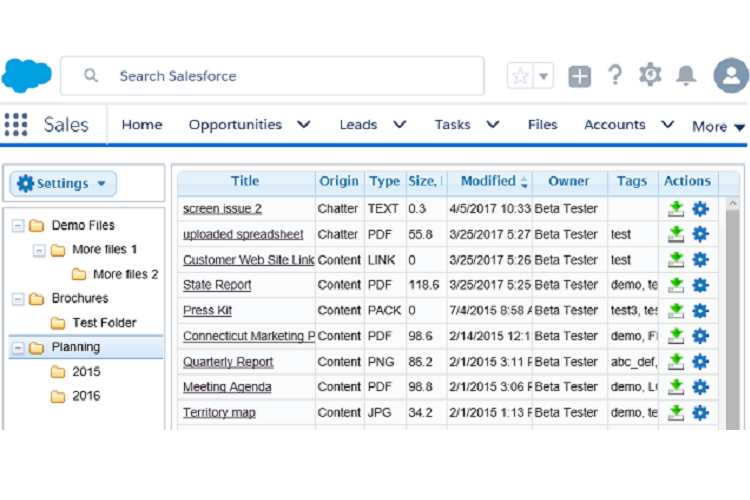This screenshot has height=500, width=750.
Task: Click the file list vertical scrollbar
Action: click(732, 313)
